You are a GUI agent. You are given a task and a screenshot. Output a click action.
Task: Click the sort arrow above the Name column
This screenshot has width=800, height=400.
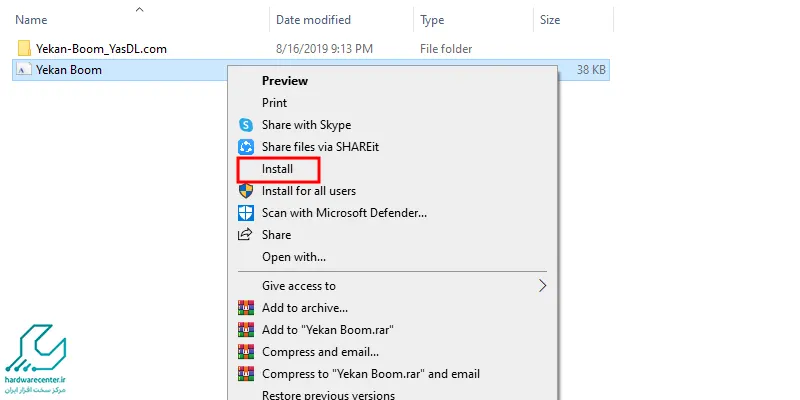139,9
